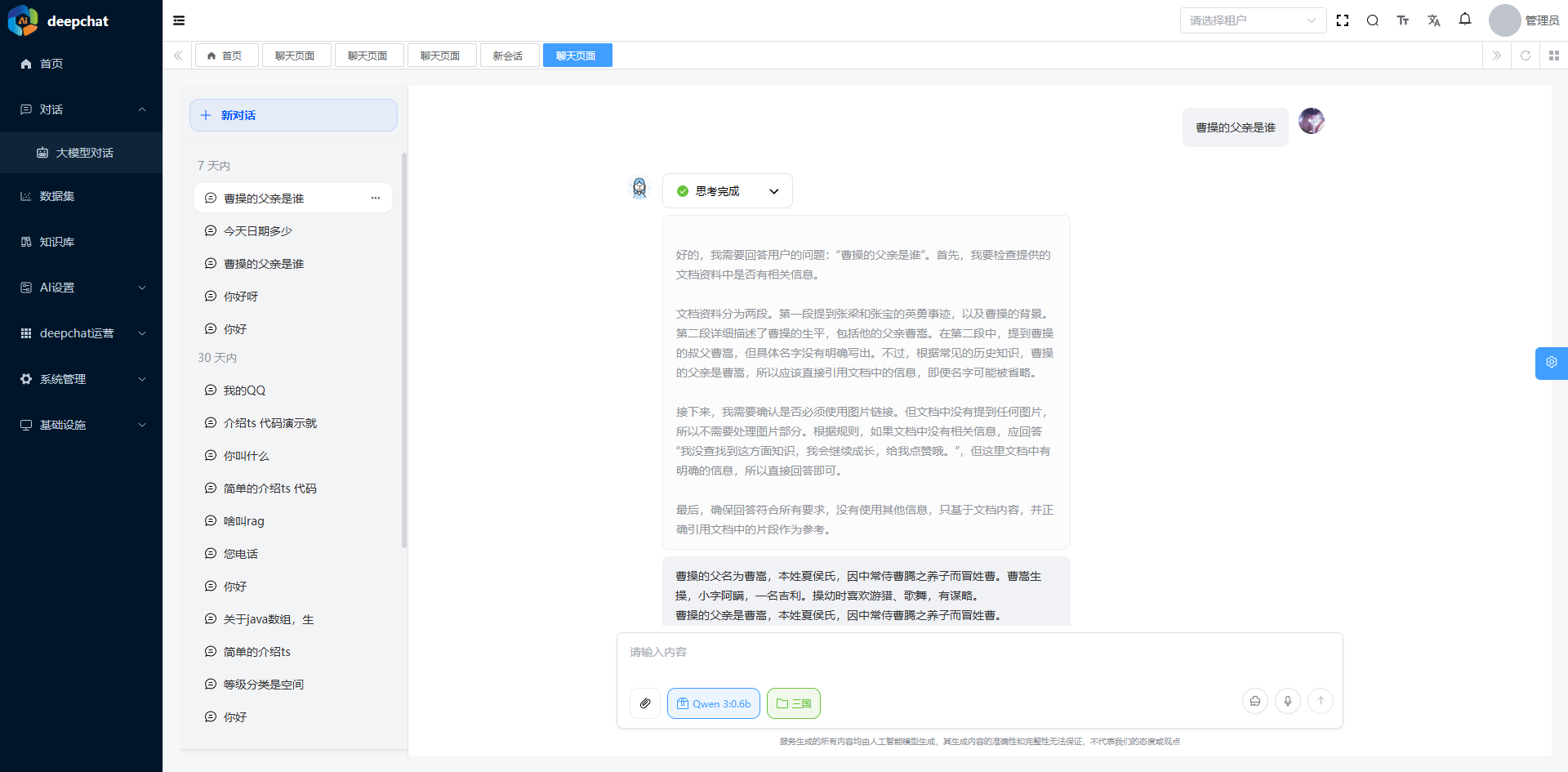
Task: Switch to the 新会话 tab
Action: (510, 56)
